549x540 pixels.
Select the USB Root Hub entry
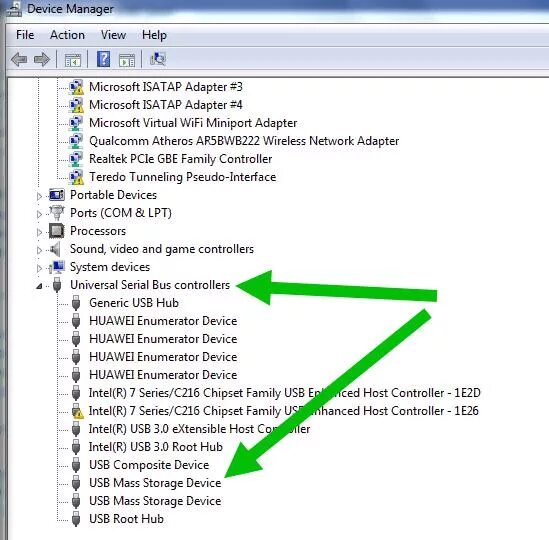point(126,519)
